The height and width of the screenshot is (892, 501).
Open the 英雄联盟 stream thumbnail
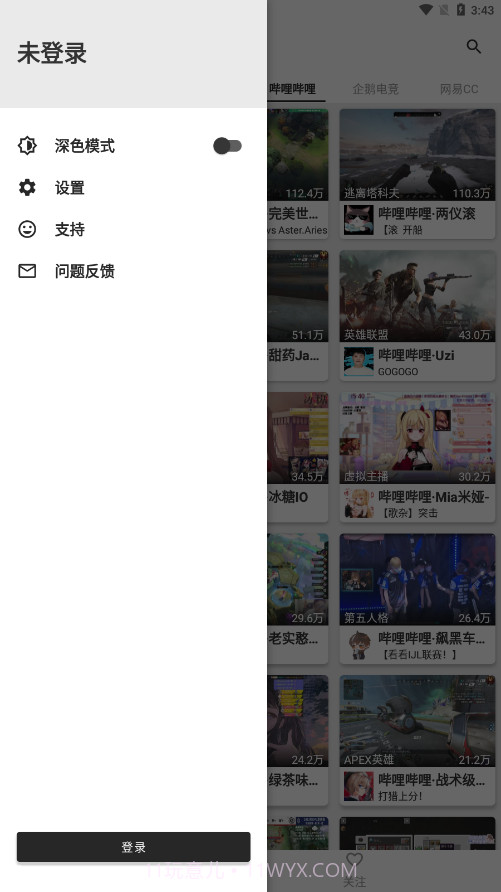pos(417,296)
